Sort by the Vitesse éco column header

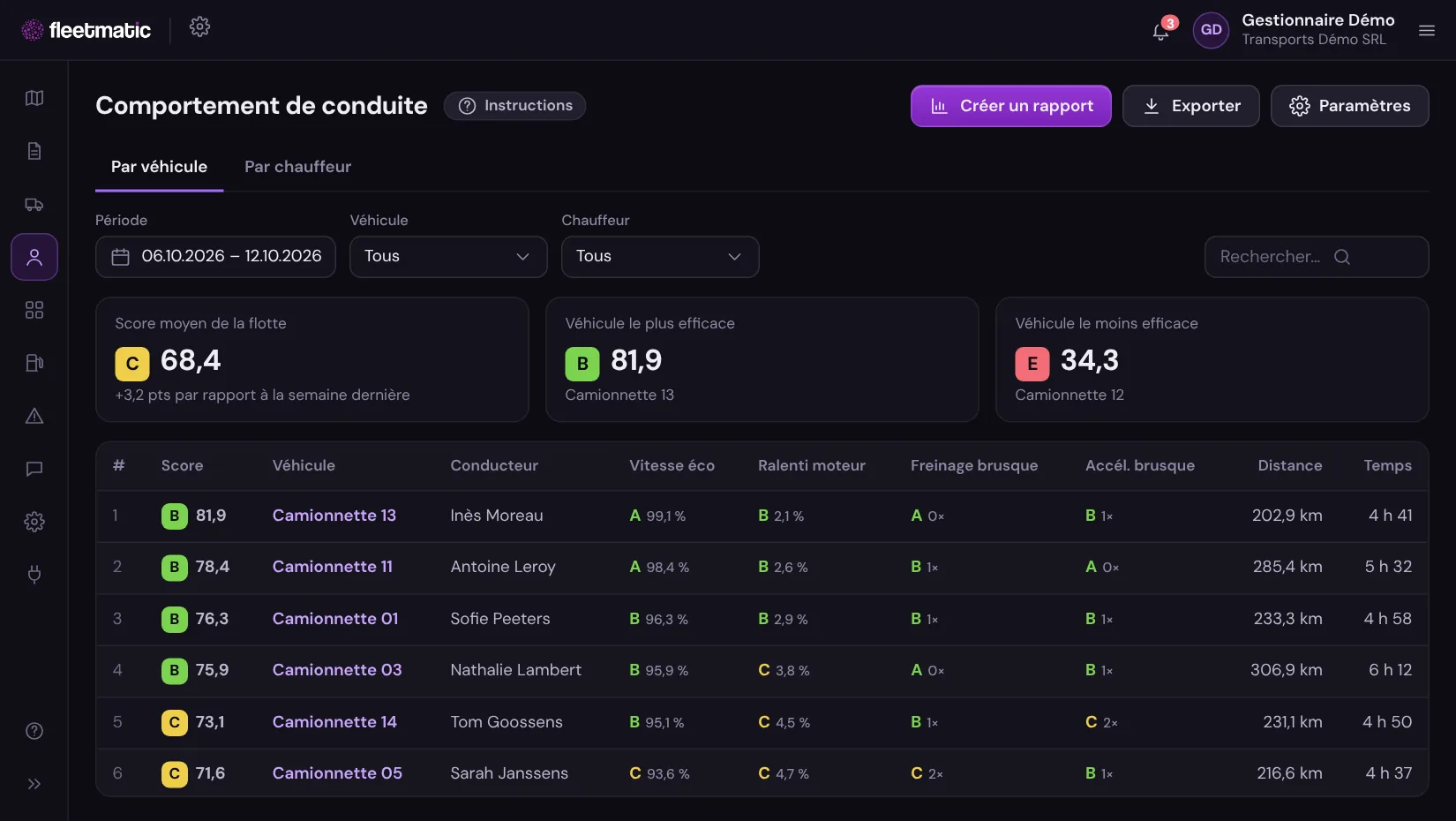(x=672, y=466)
